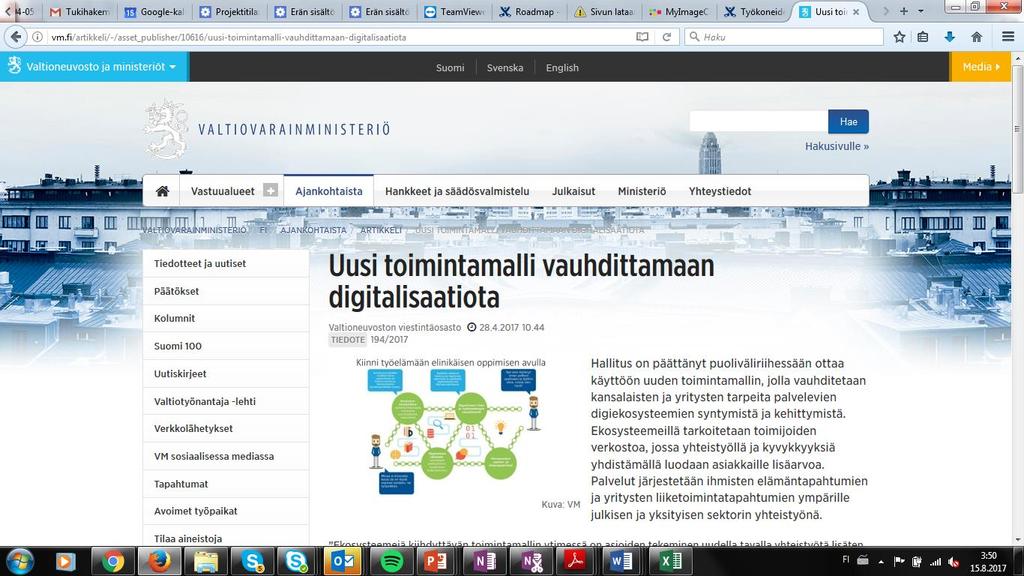Image resolution: width=1024 pixels, height=576 pixels.
Task: Open Kolumnit in sidebar
Action: (x=226, y=319)
